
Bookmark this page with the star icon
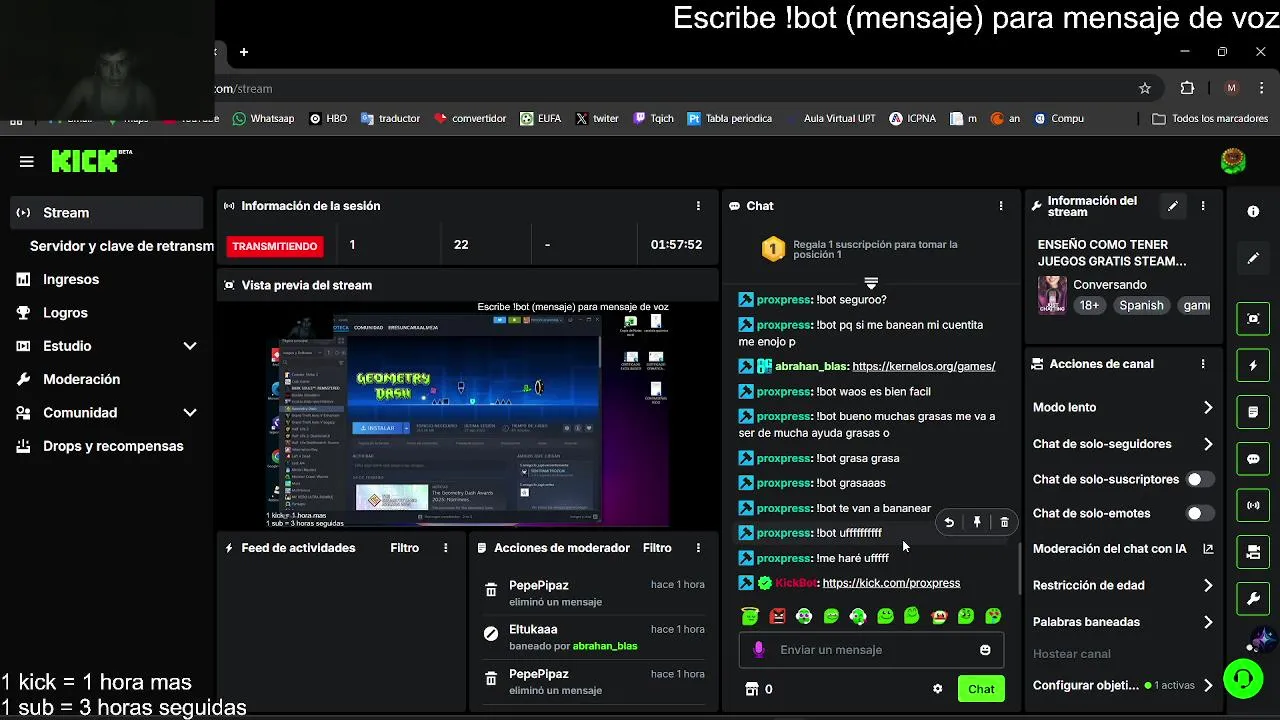pyautogui.click(x=1145, y=88)
